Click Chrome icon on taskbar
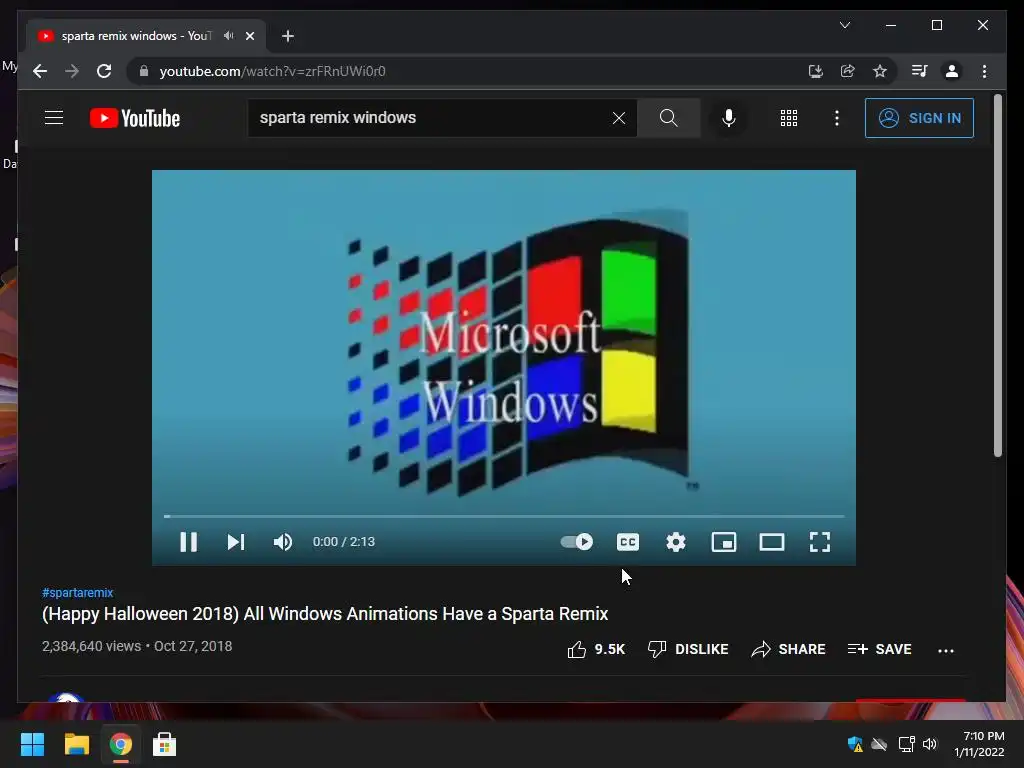Screen dimensions: 1024x768 121,744
